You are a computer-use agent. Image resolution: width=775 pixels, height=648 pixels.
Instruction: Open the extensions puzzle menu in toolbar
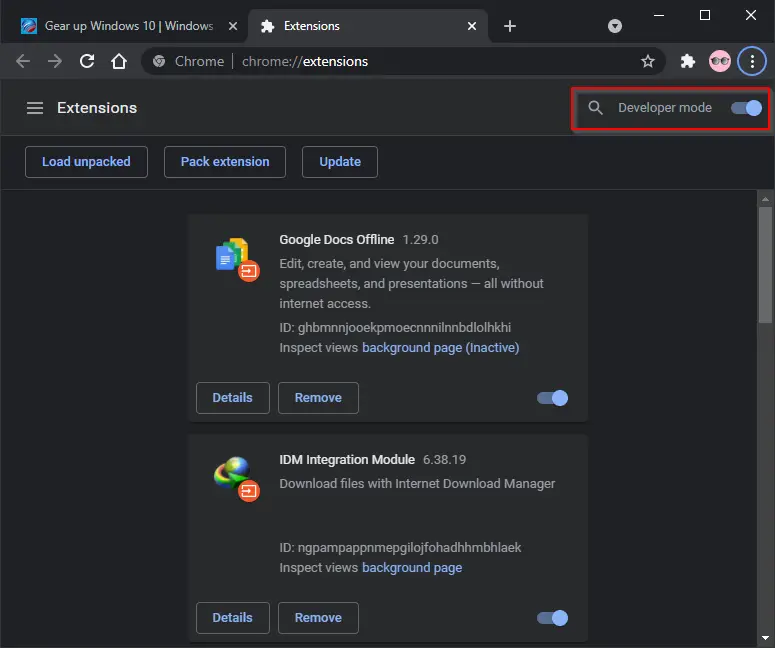click(688, 61)
